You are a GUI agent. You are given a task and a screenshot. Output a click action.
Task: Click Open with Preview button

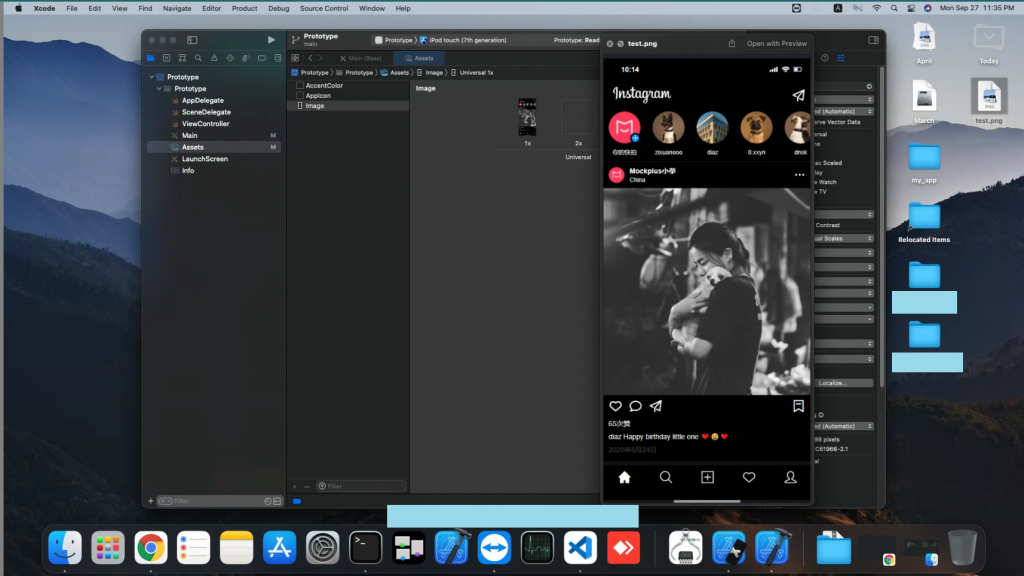pyautogui.click(x=776, y=44)
